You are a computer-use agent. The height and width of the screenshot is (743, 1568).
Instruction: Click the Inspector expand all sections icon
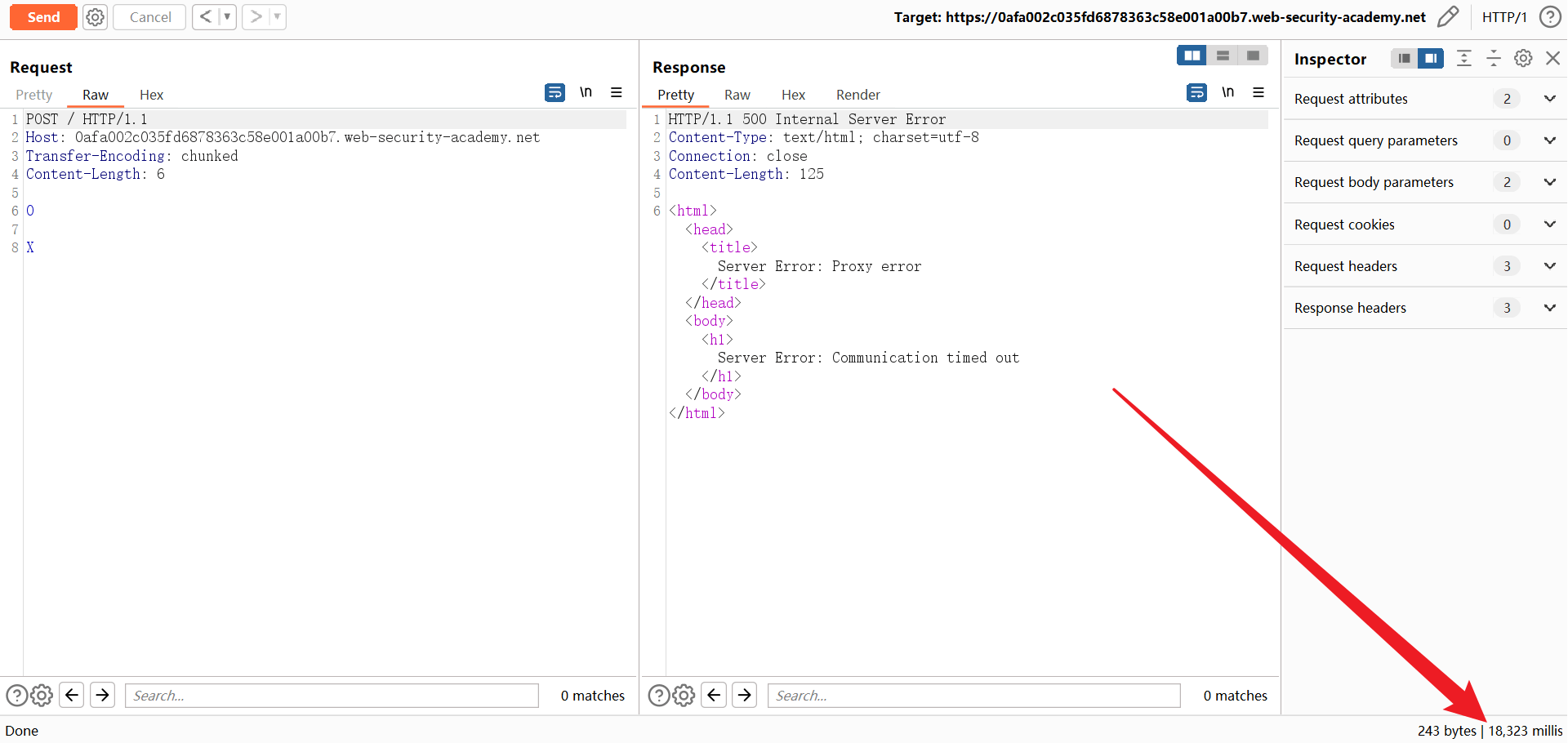click(1463, 59)
